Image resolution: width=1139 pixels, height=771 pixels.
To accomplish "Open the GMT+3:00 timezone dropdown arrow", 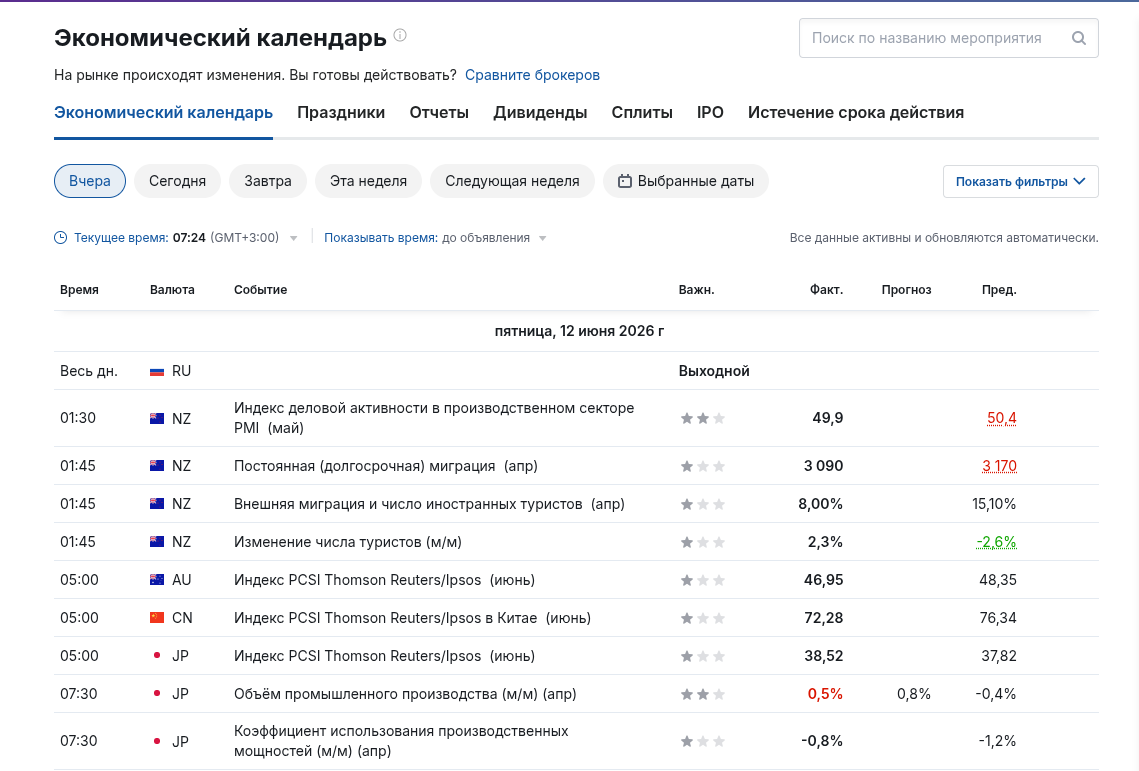I will click(293, 238).
